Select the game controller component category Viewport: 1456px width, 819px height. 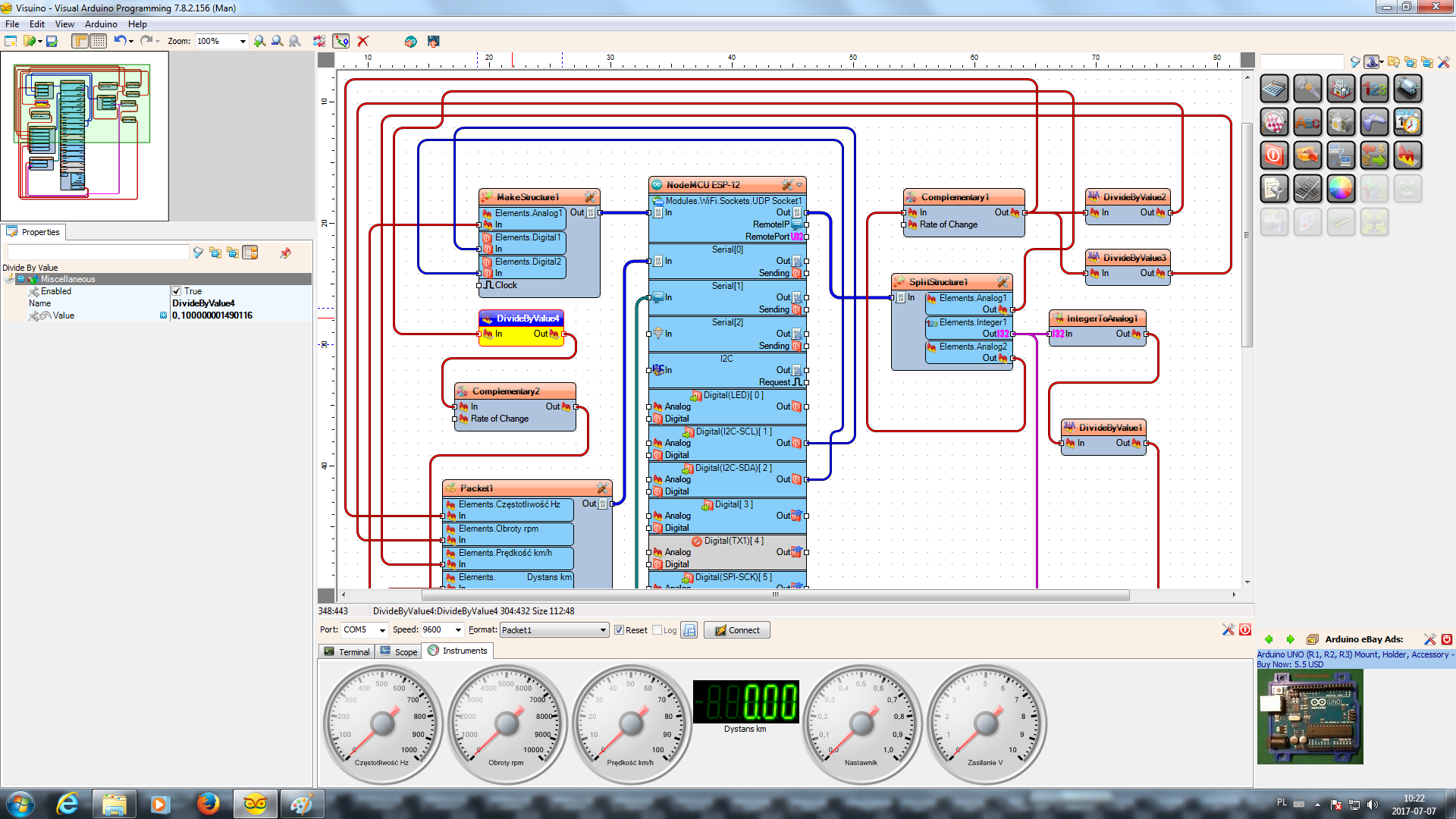tap(1374, 122)
